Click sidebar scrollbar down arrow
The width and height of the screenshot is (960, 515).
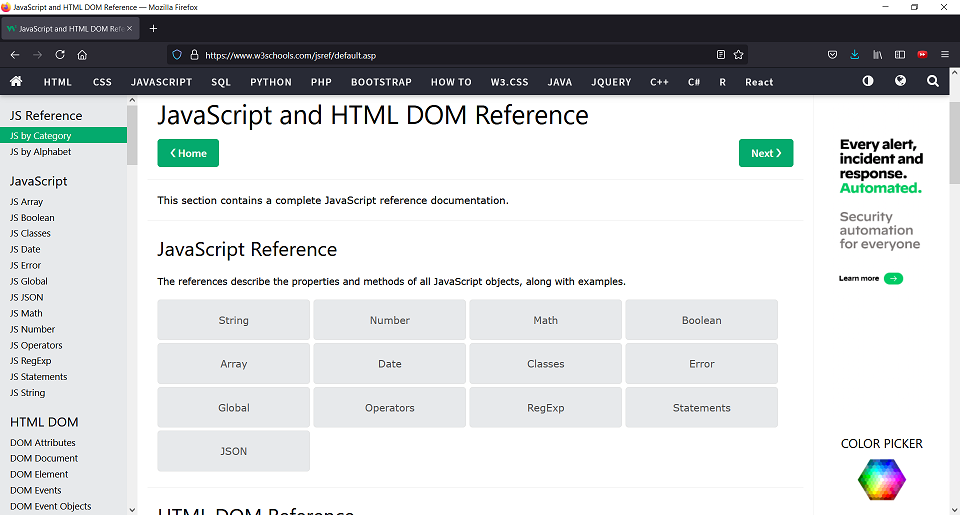pyautogui.click(x=132, y=509)
